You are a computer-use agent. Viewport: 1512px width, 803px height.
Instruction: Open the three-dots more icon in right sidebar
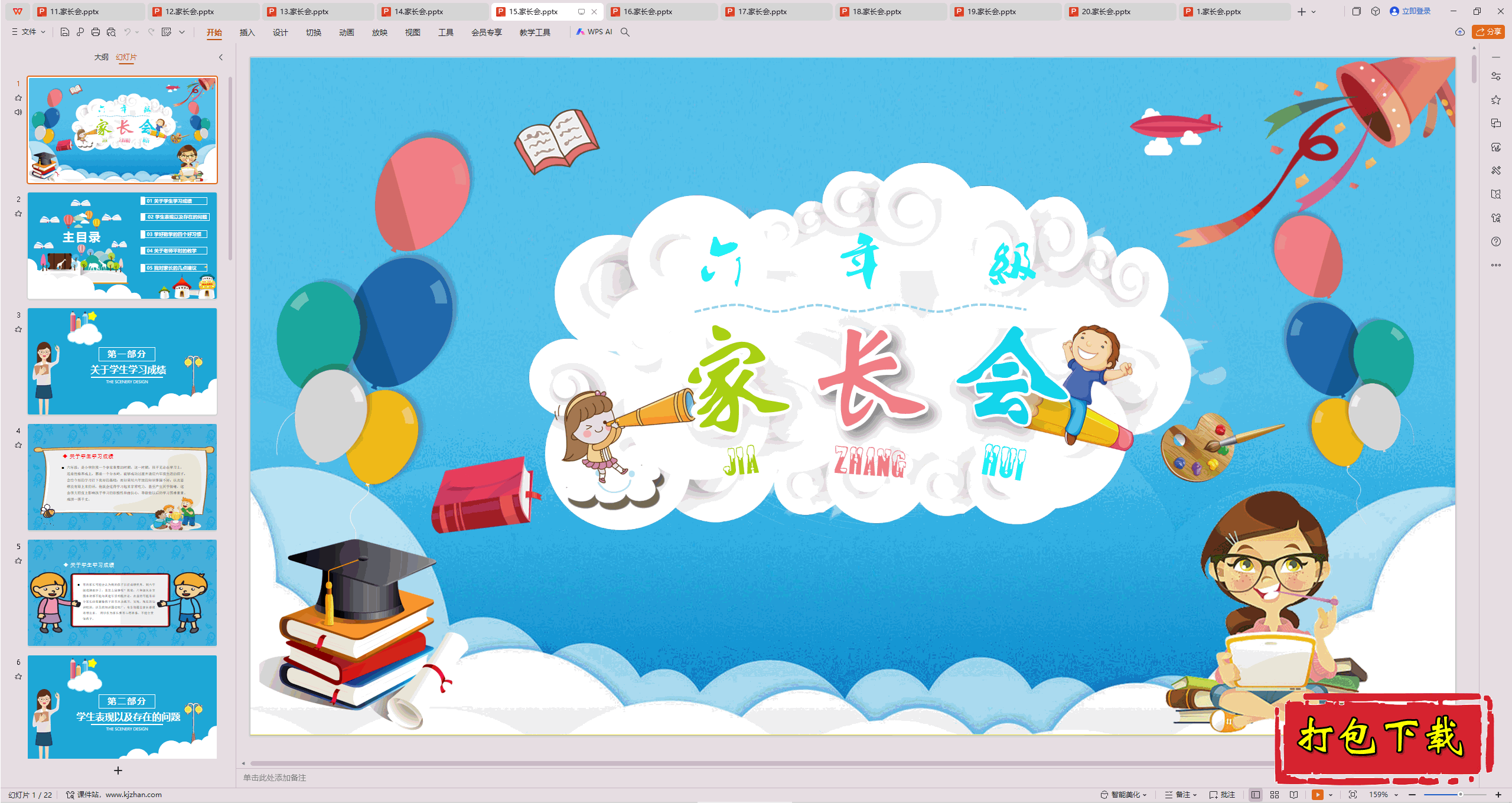[1496, 265]
